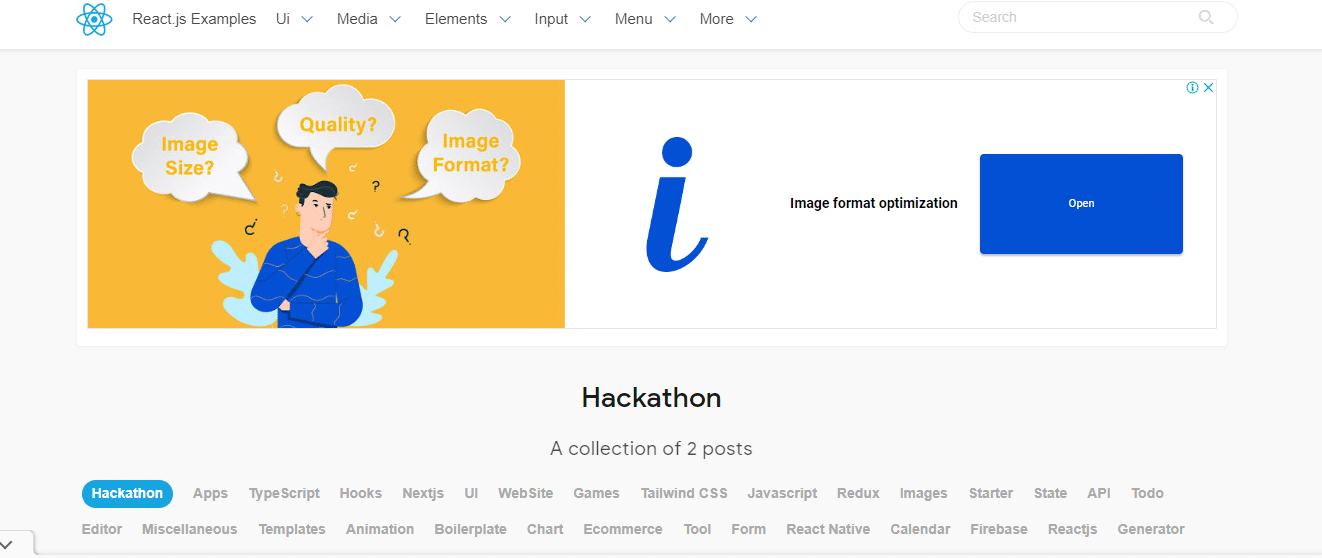1322x558 pixels.
Task: Click the ad info icon
Action: point(1192,88)
